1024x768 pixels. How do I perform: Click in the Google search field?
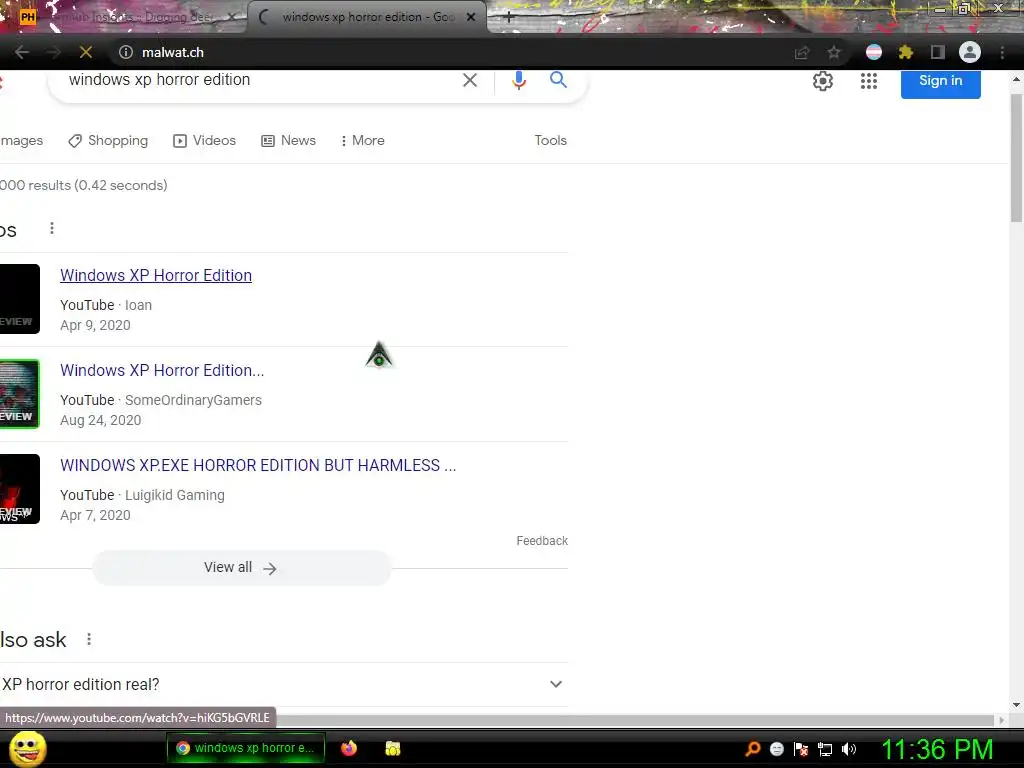(x=261, y=80)
